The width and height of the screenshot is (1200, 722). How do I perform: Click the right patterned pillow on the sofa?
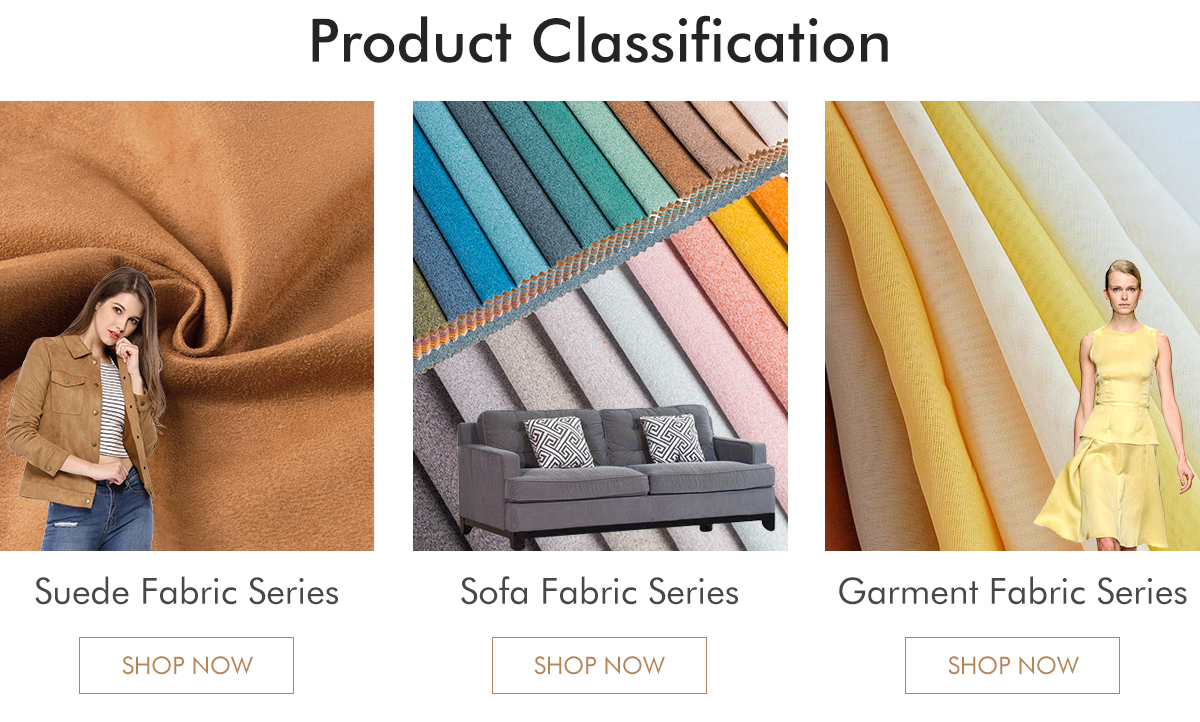click(672, 439)
